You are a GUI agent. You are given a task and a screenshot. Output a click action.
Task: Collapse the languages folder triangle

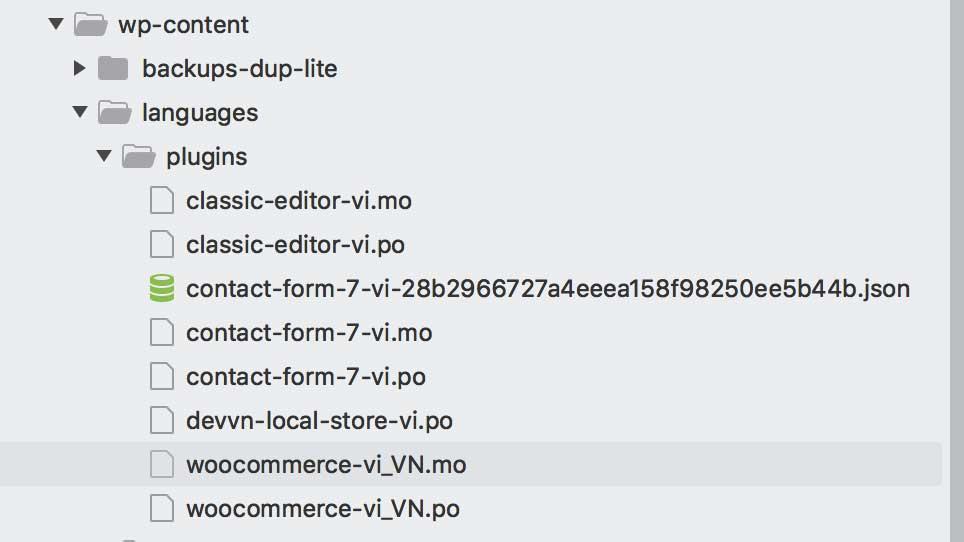80,112
